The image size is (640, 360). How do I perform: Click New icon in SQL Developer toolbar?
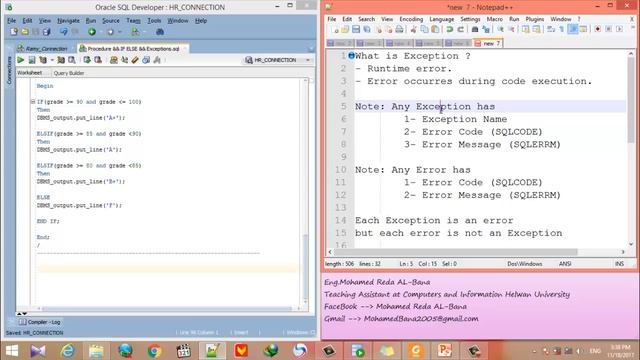click(14, 31)
